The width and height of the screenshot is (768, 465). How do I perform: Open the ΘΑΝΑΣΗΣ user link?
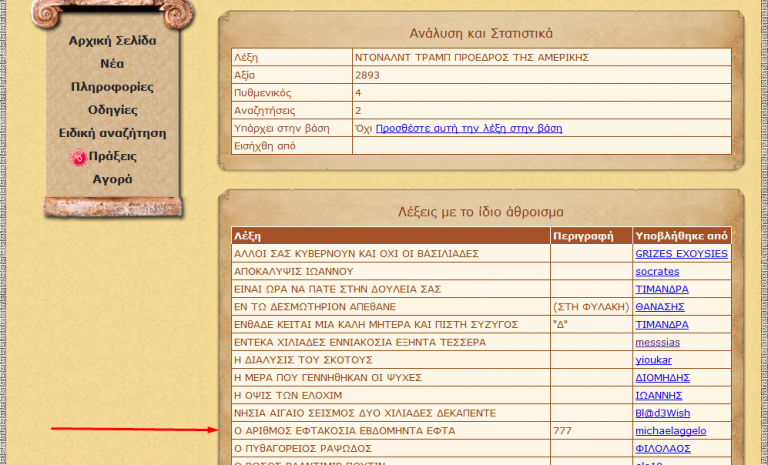[661, 307]
